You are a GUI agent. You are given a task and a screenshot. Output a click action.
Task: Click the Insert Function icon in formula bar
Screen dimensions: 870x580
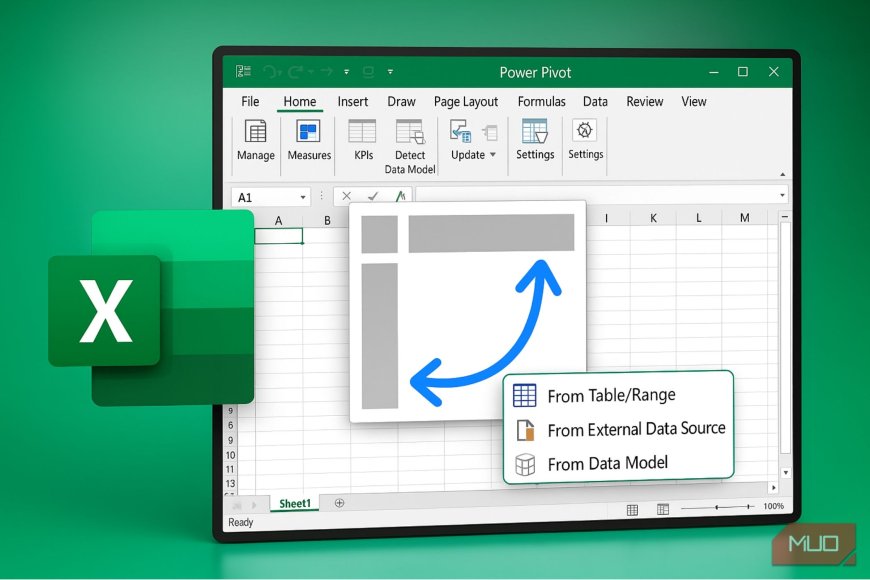tap(399, 195)
